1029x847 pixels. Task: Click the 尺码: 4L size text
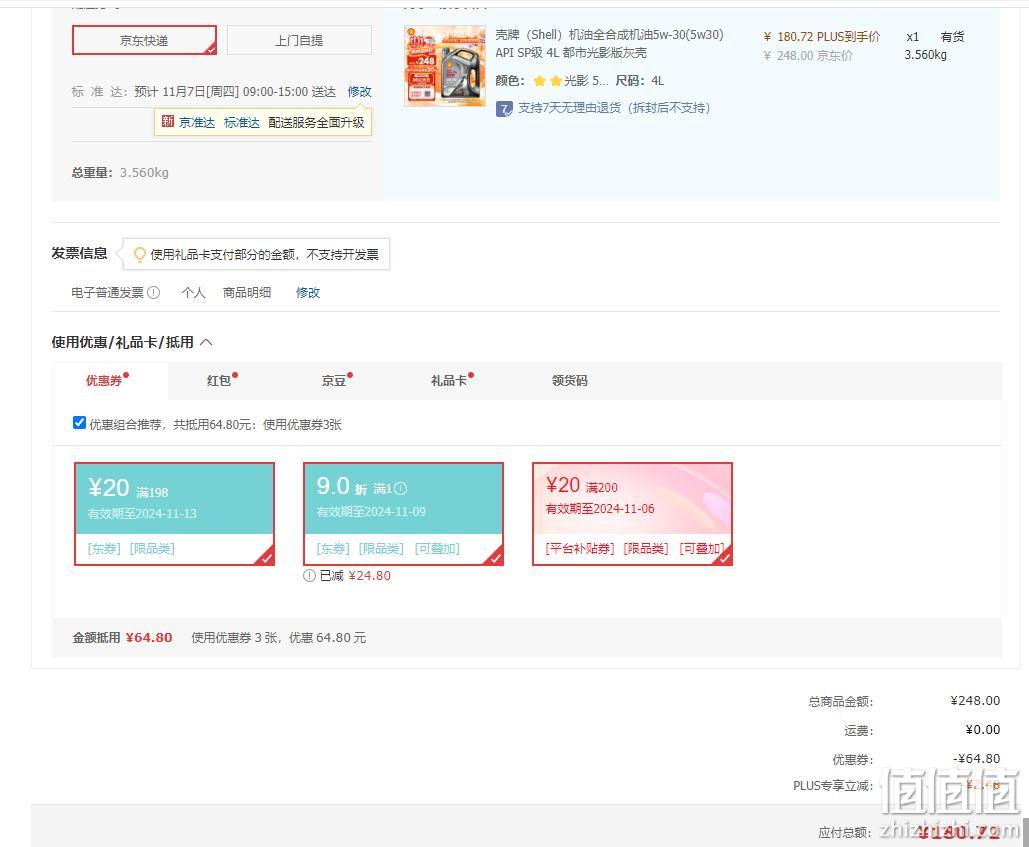tap(640, 81)
